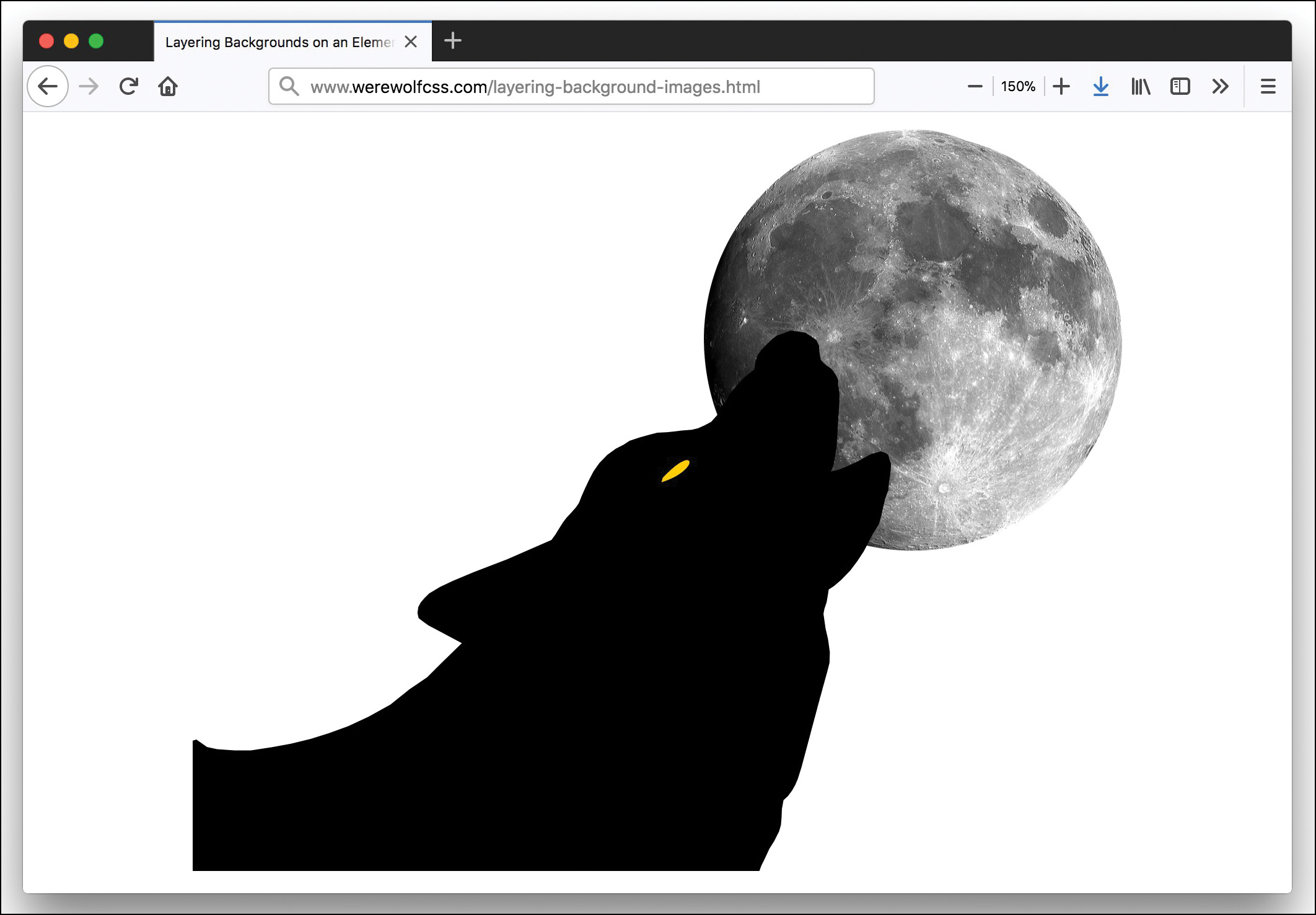
Task: Click the zoom in plus button
Action: [1061, 86]
